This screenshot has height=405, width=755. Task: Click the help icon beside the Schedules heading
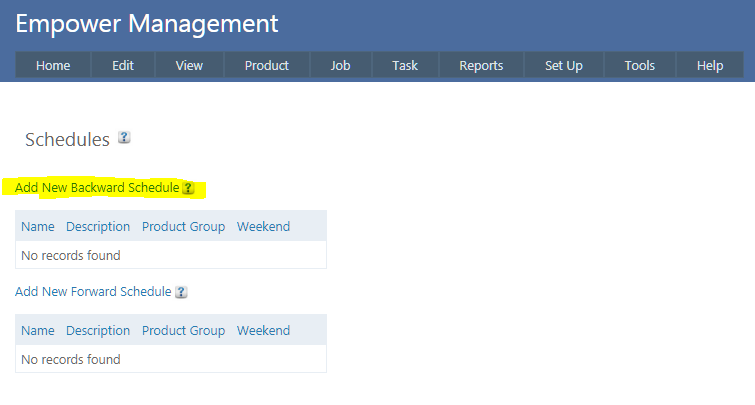pos(124,138)
